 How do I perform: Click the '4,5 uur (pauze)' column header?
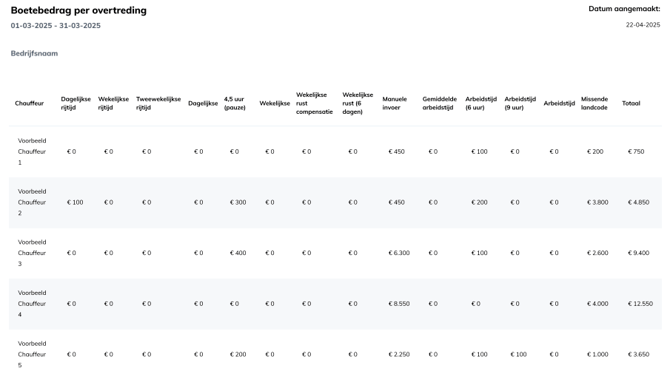(x=235, y=103)
